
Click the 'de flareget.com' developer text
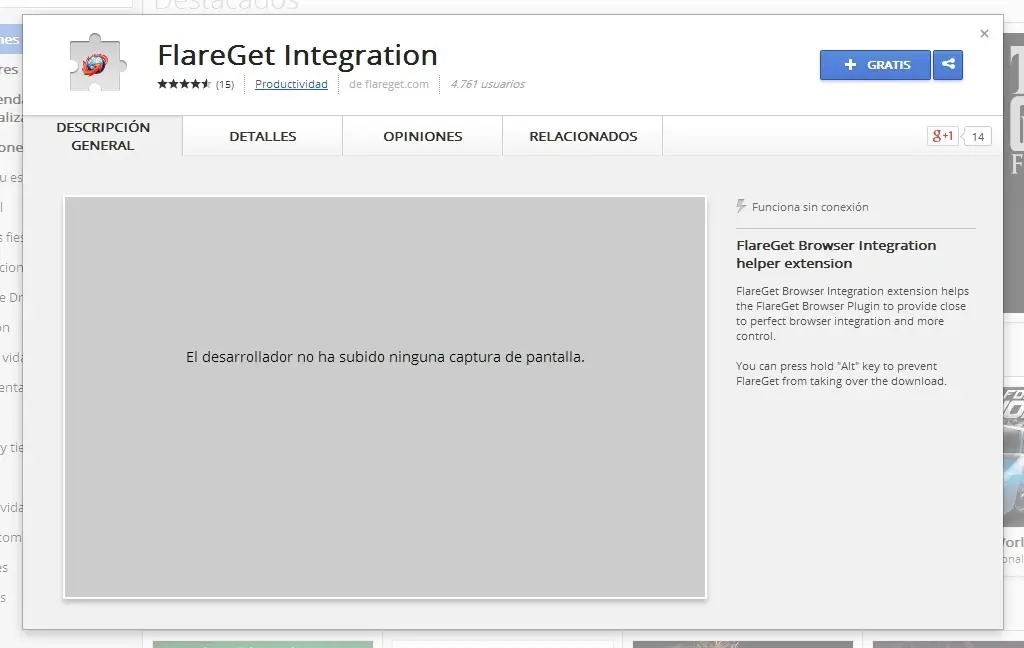click(389, 84)
